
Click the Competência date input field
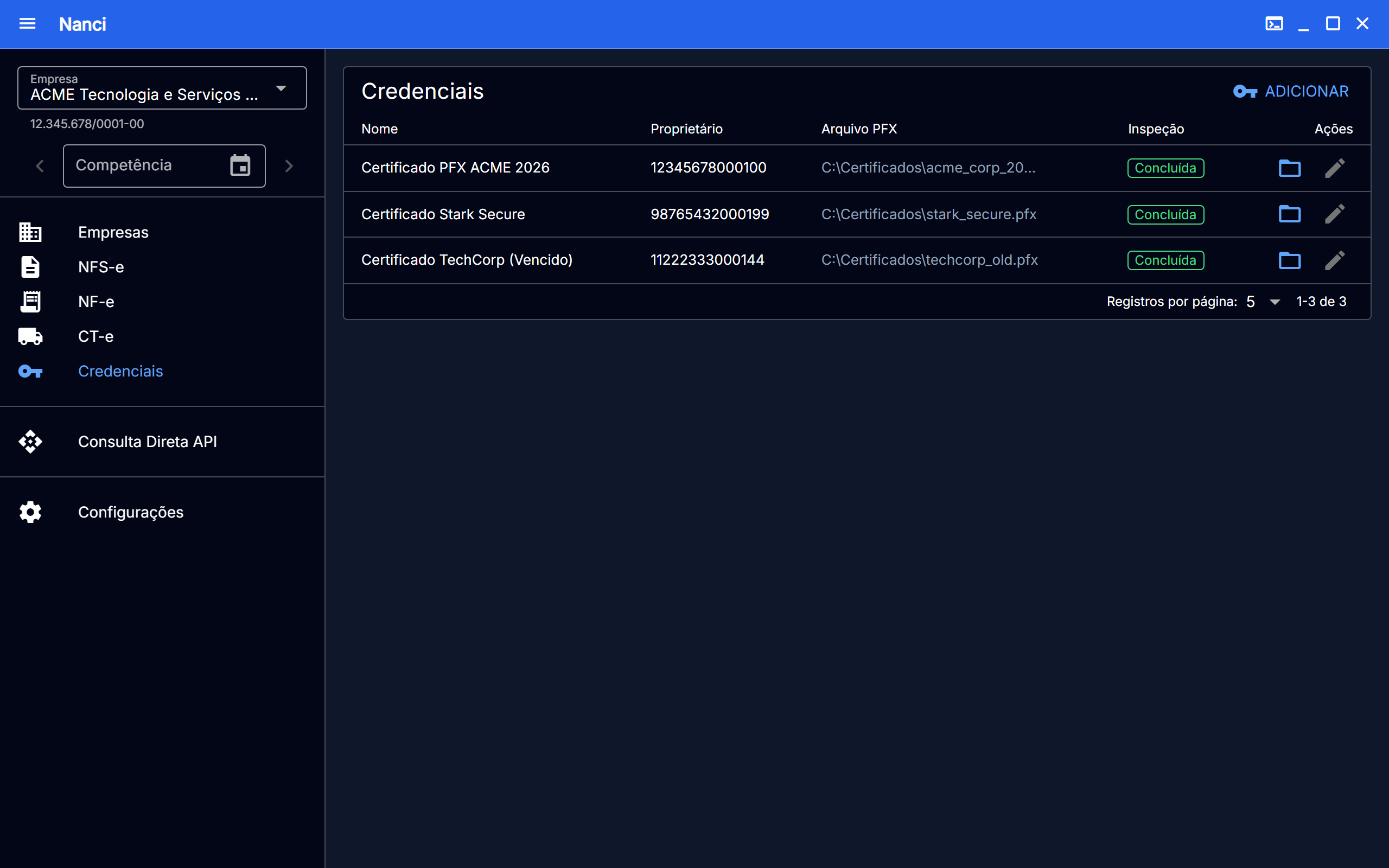click(x=164, y=166)
